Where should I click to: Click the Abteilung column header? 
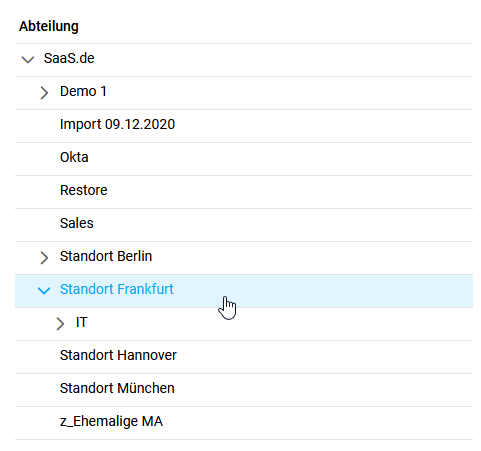click(49, 26)
